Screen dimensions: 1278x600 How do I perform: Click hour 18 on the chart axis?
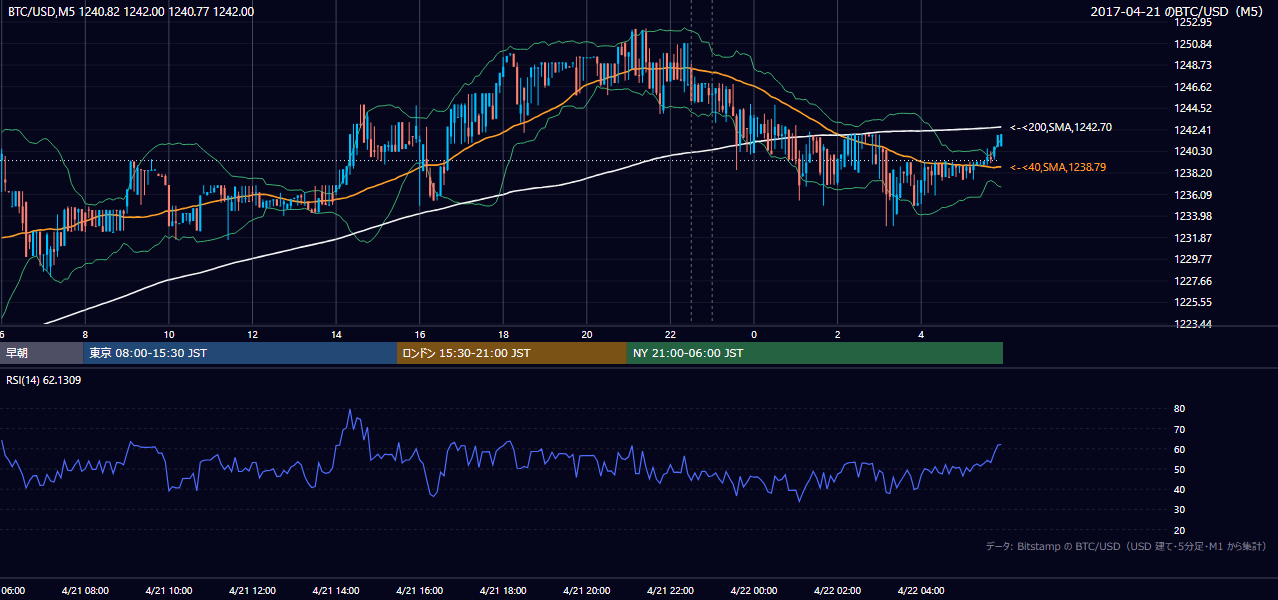503,335
